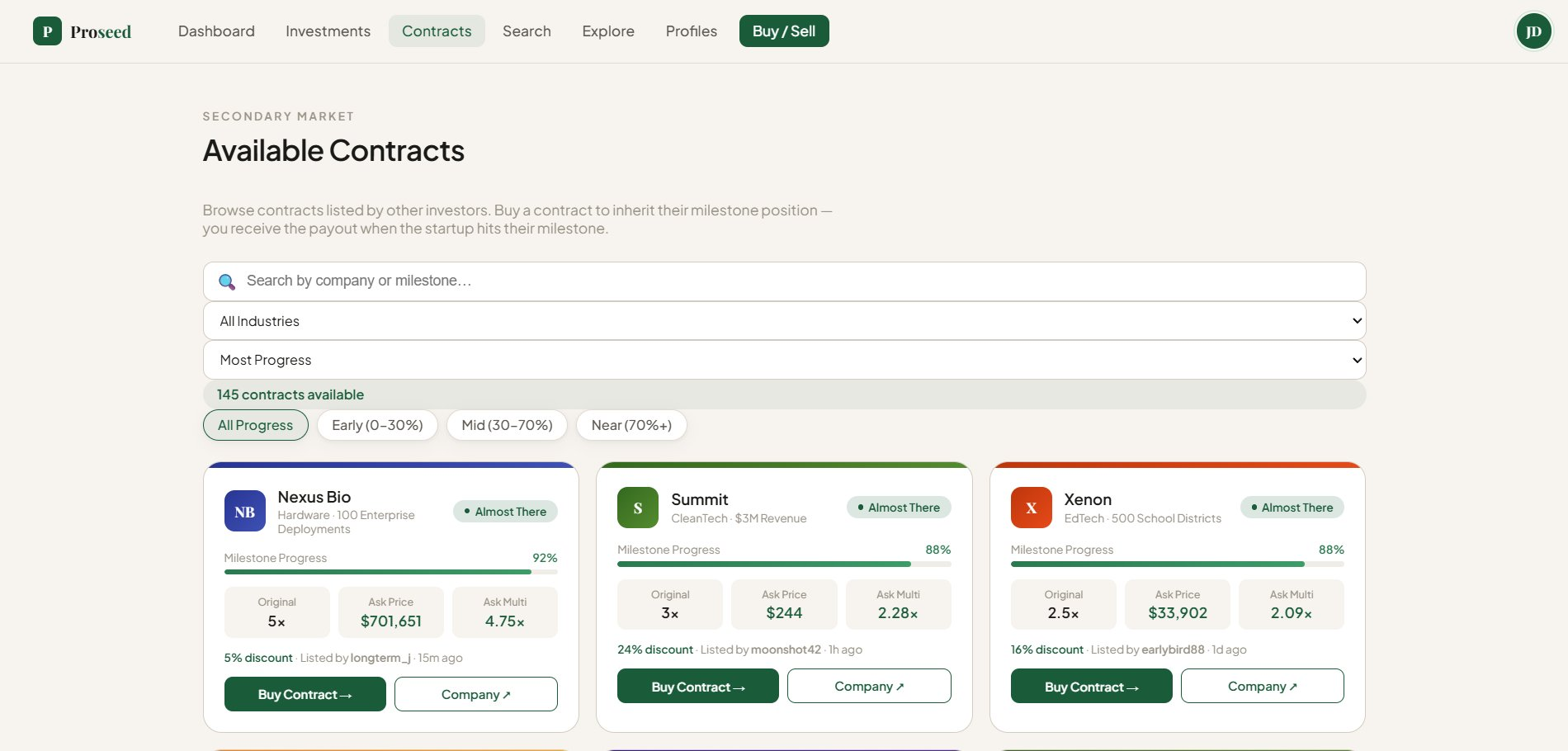
Task: Click the Available Contracts heading
Action: click(333, 151)
